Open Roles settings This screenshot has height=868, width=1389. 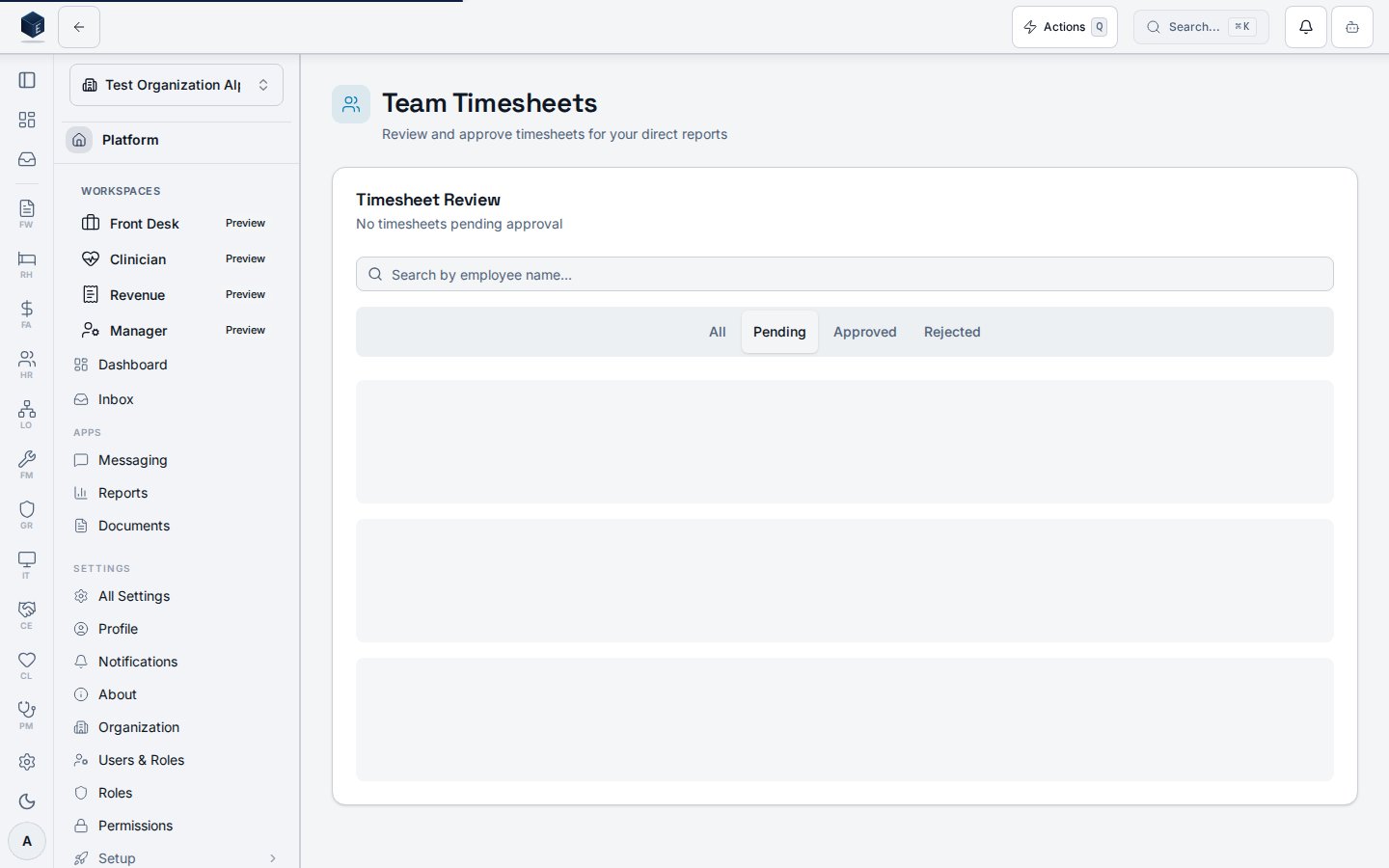pyautogui.click(x=177, y=793)
